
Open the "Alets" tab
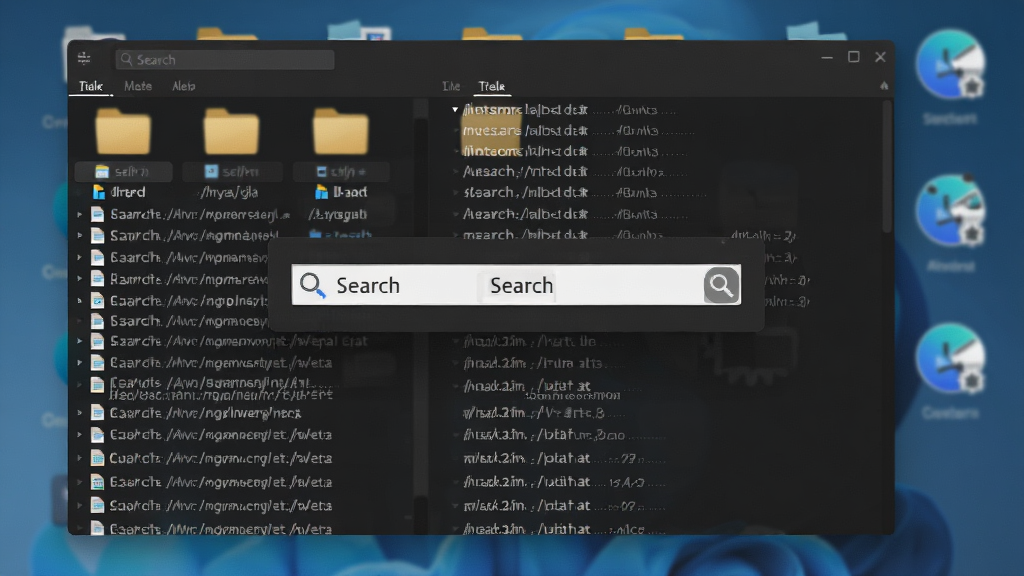click(184, 86)
